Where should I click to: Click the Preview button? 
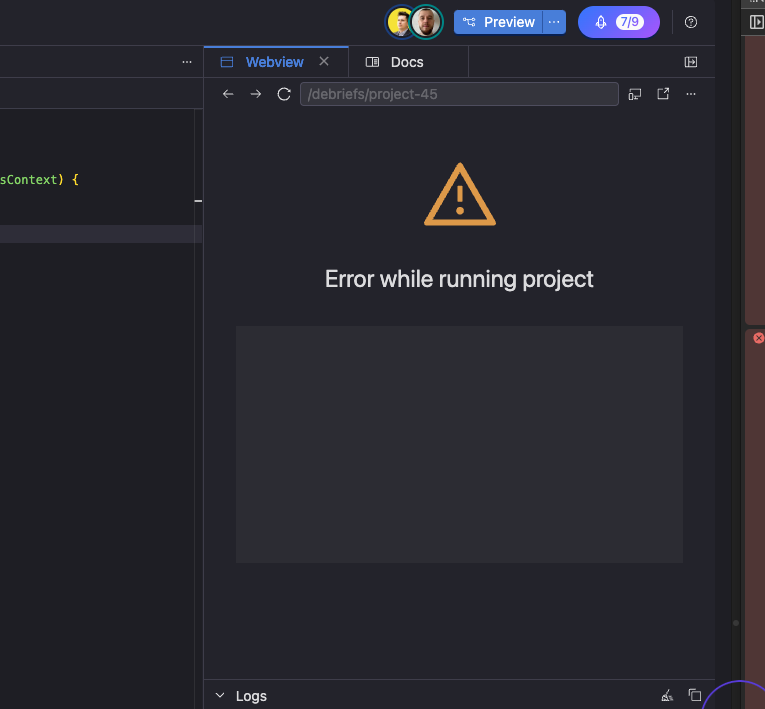tap(498, 22)
